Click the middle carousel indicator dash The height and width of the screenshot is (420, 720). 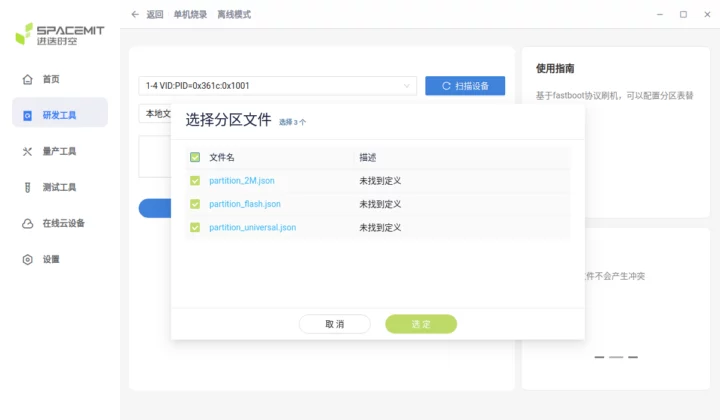pyautogui.click(x=616, y=357)
